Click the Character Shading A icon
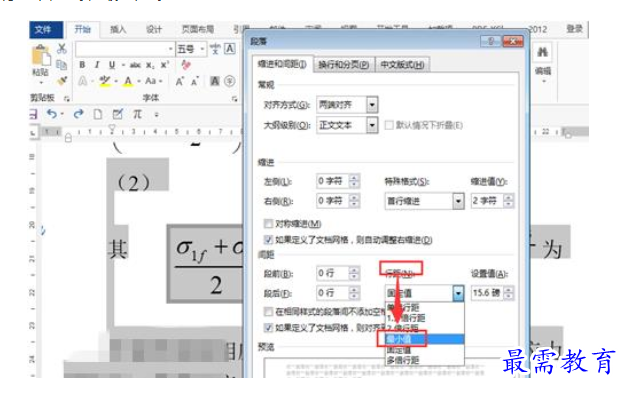Screen dimensions: 624x393 pyautogui.click(x=215, y=81)
